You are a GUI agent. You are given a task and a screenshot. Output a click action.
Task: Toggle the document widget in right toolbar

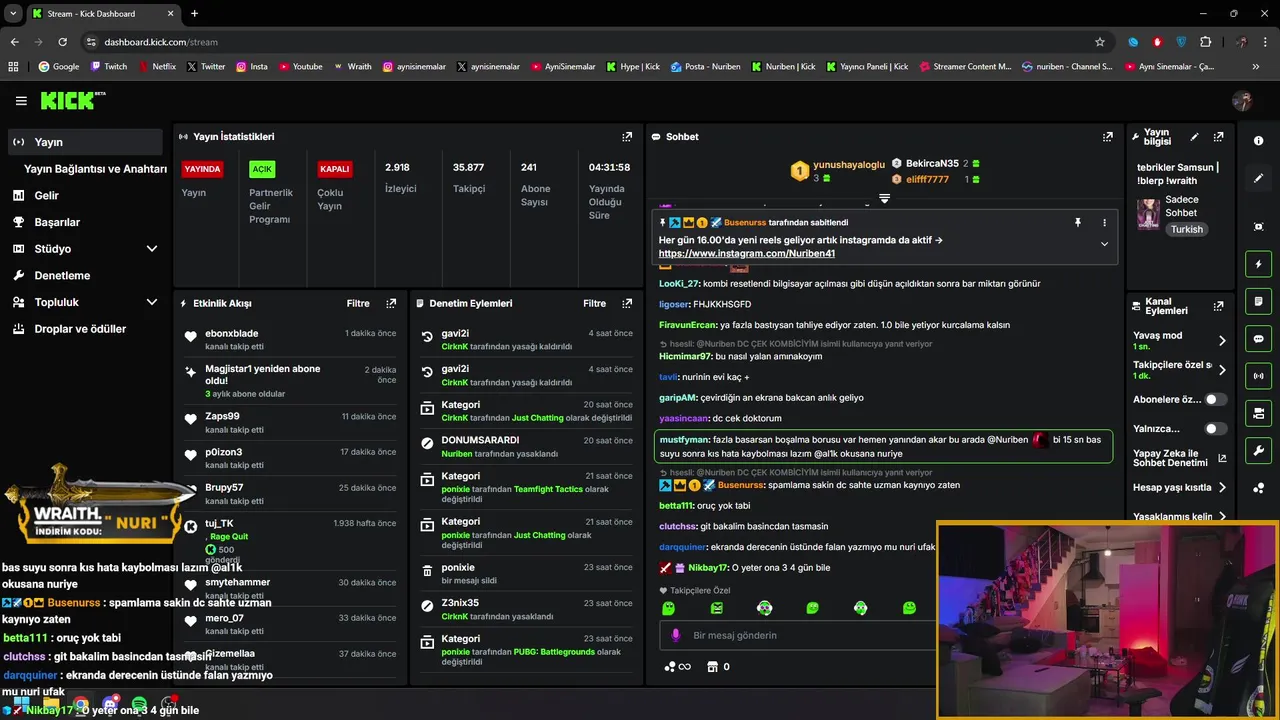point(1258,301)
